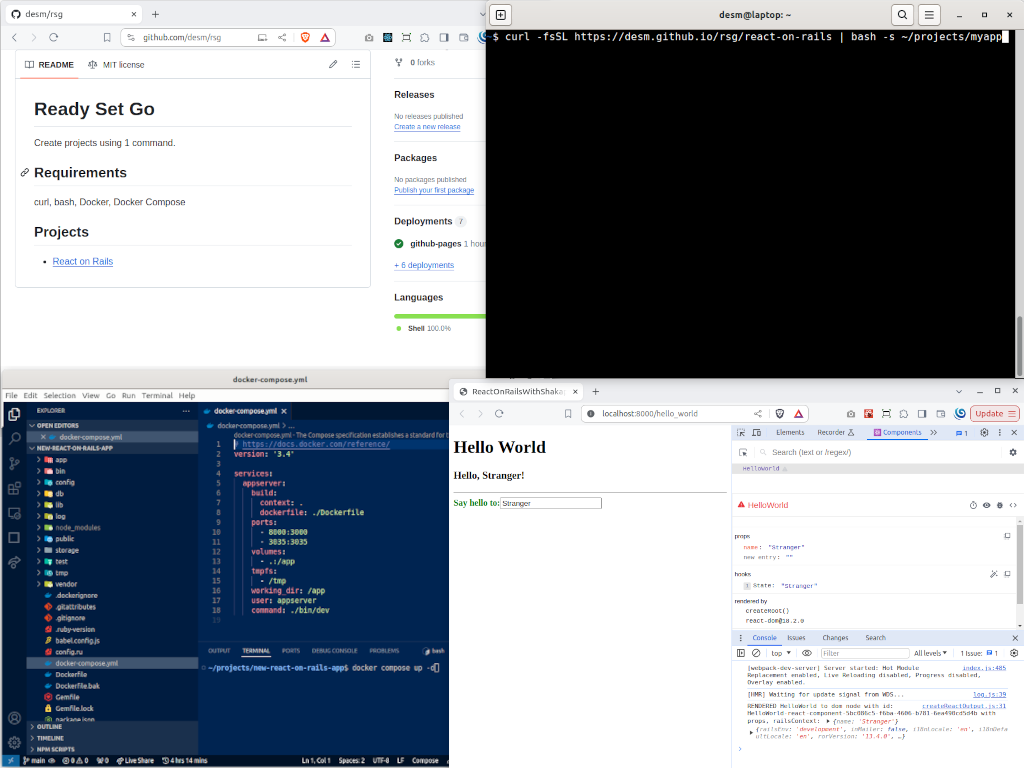Click the 'Say hello to' text field
The width and height of the screenshot is (1024, 768).
[551, 503]
